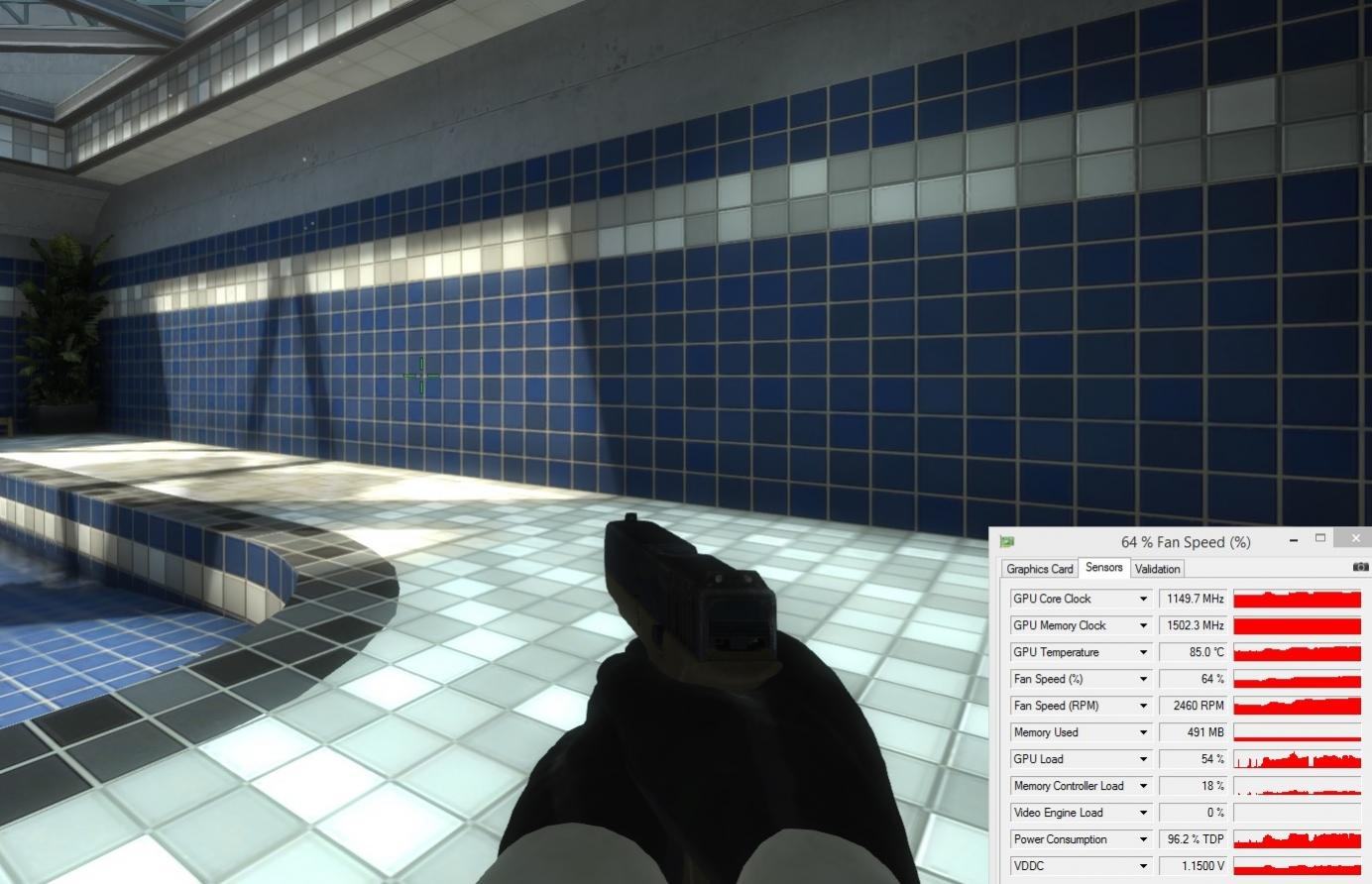This screenshot has width=1372, height=884.
Task: Click the 1149.7 MHz core clock value
Action: pos(1194,599)
